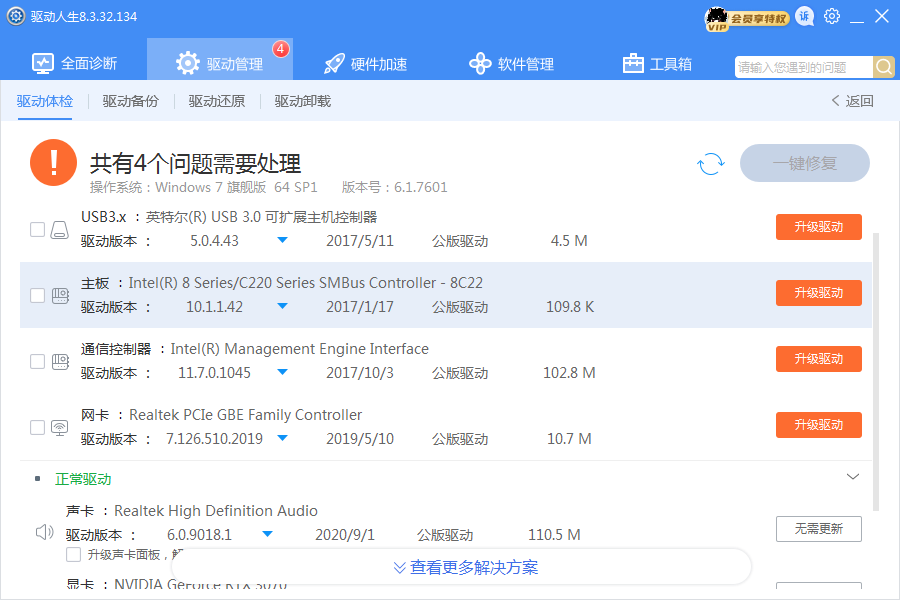Select the 驱动管理 tab
The image size is (900, 600).
click(220, 60)
